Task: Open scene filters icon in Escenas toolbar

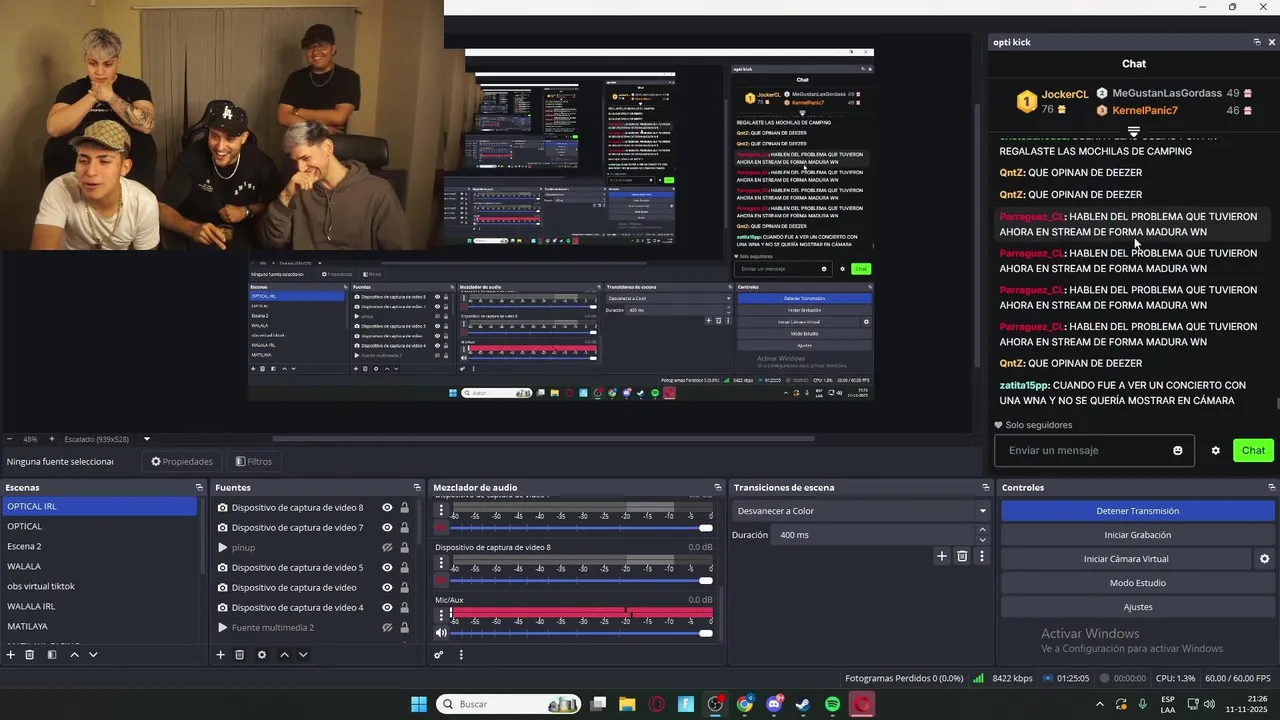Action: pyautogui.click(x=52, y=655)
